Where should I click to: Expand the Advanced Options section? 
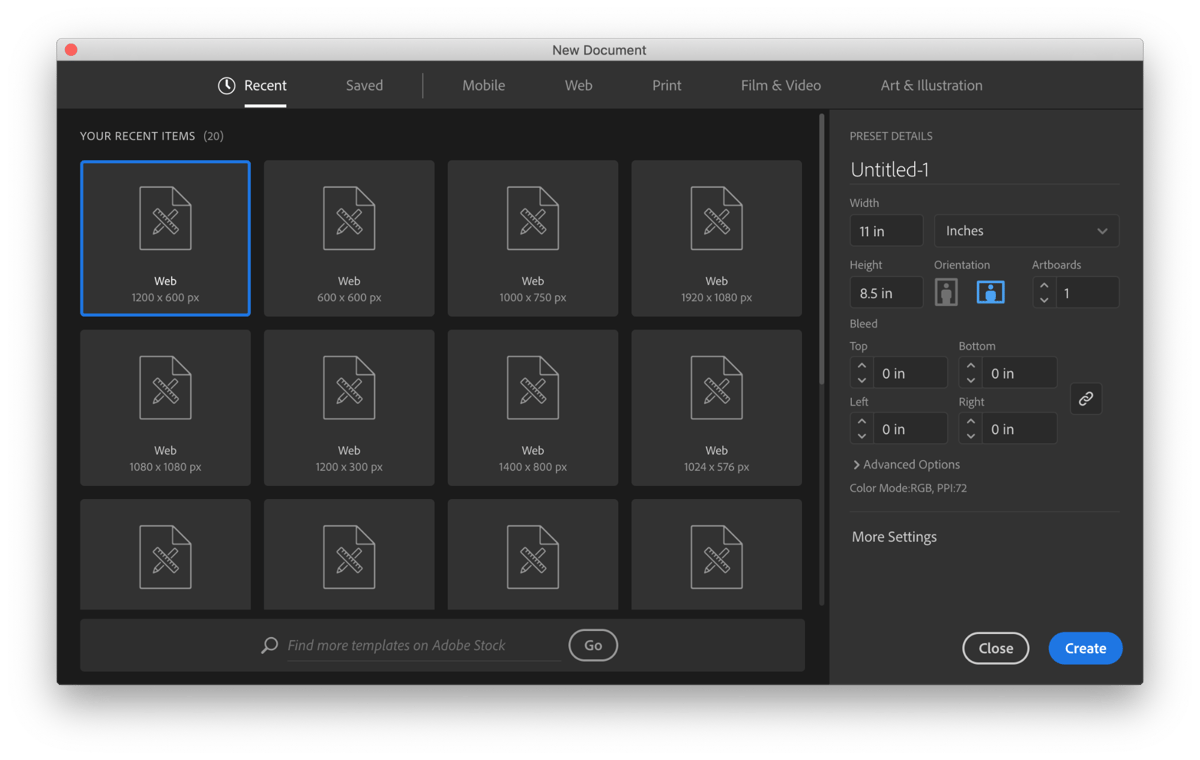pos(905,464)
